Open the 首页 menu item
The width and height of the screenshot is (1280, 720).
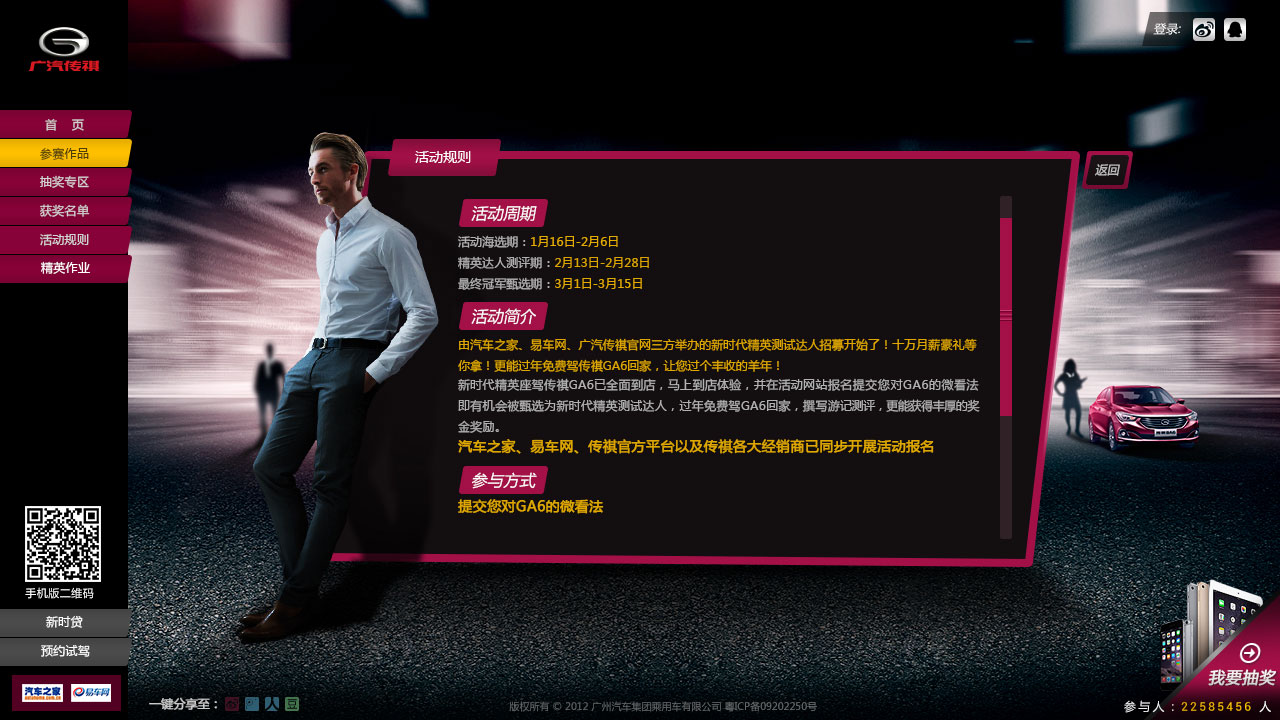pos(65,125)
